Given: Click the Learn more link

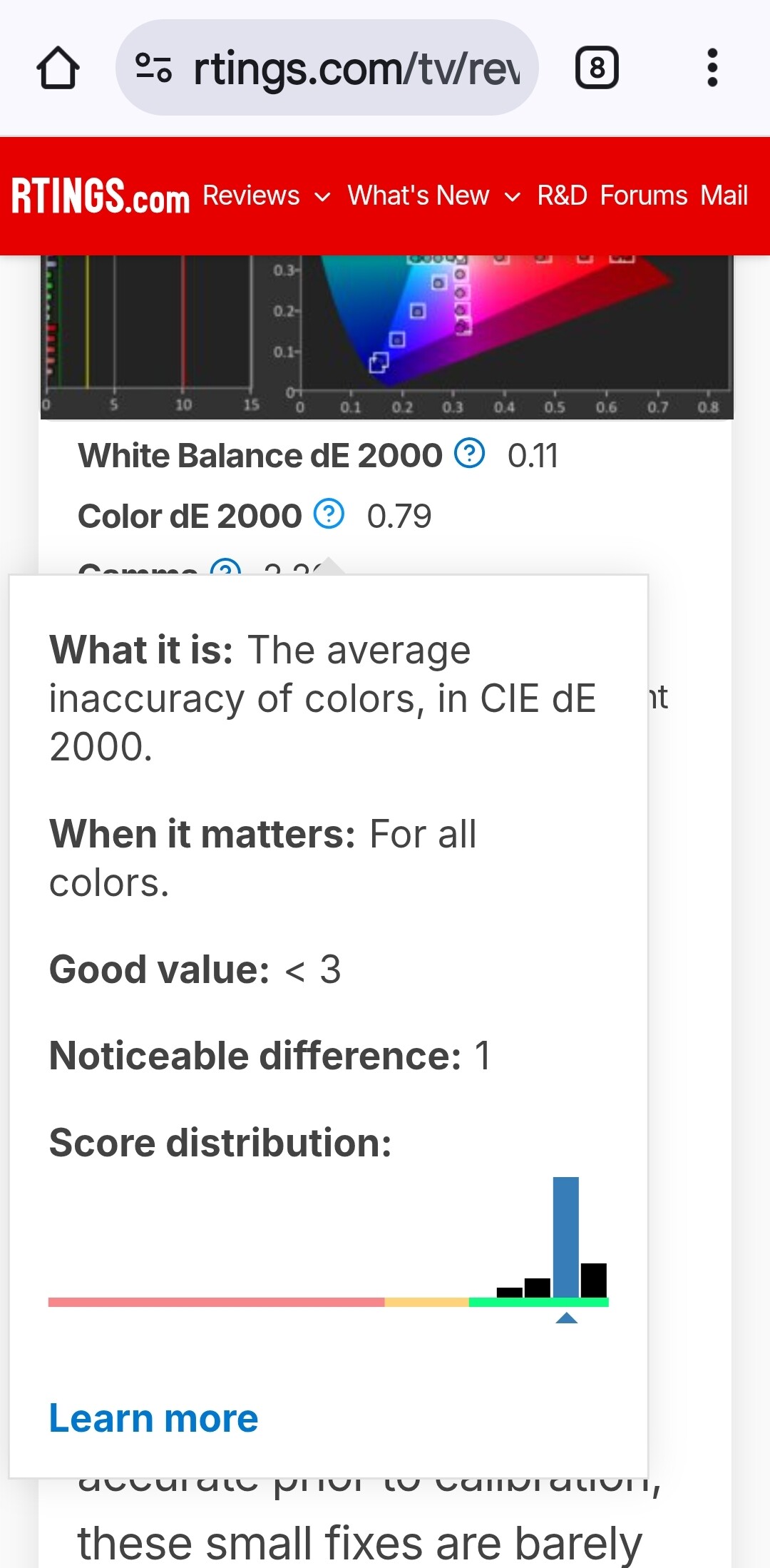Looking at the screenshot, I should click(x=153, y=1418).
